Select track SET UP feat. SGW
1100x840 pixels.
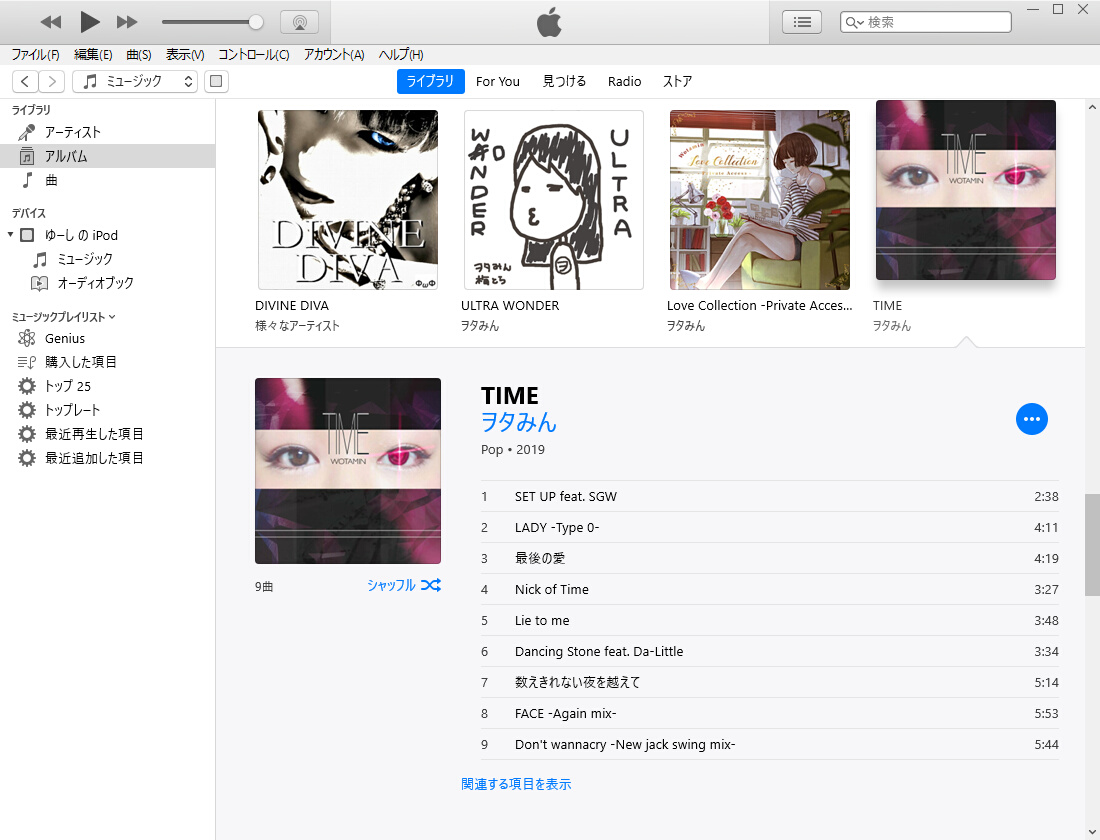point(770,496)
